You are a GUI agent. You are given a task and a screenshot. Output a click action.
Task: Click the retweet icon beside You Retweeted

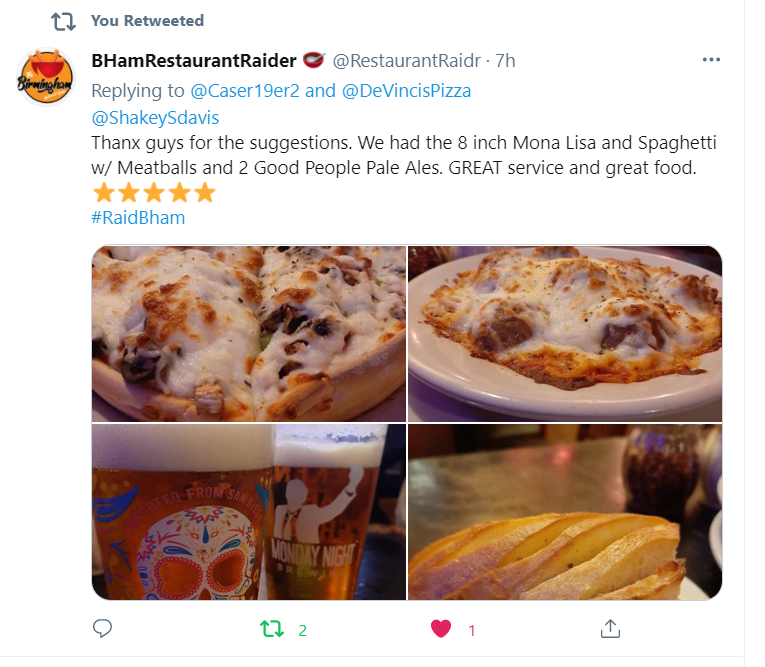63,21
